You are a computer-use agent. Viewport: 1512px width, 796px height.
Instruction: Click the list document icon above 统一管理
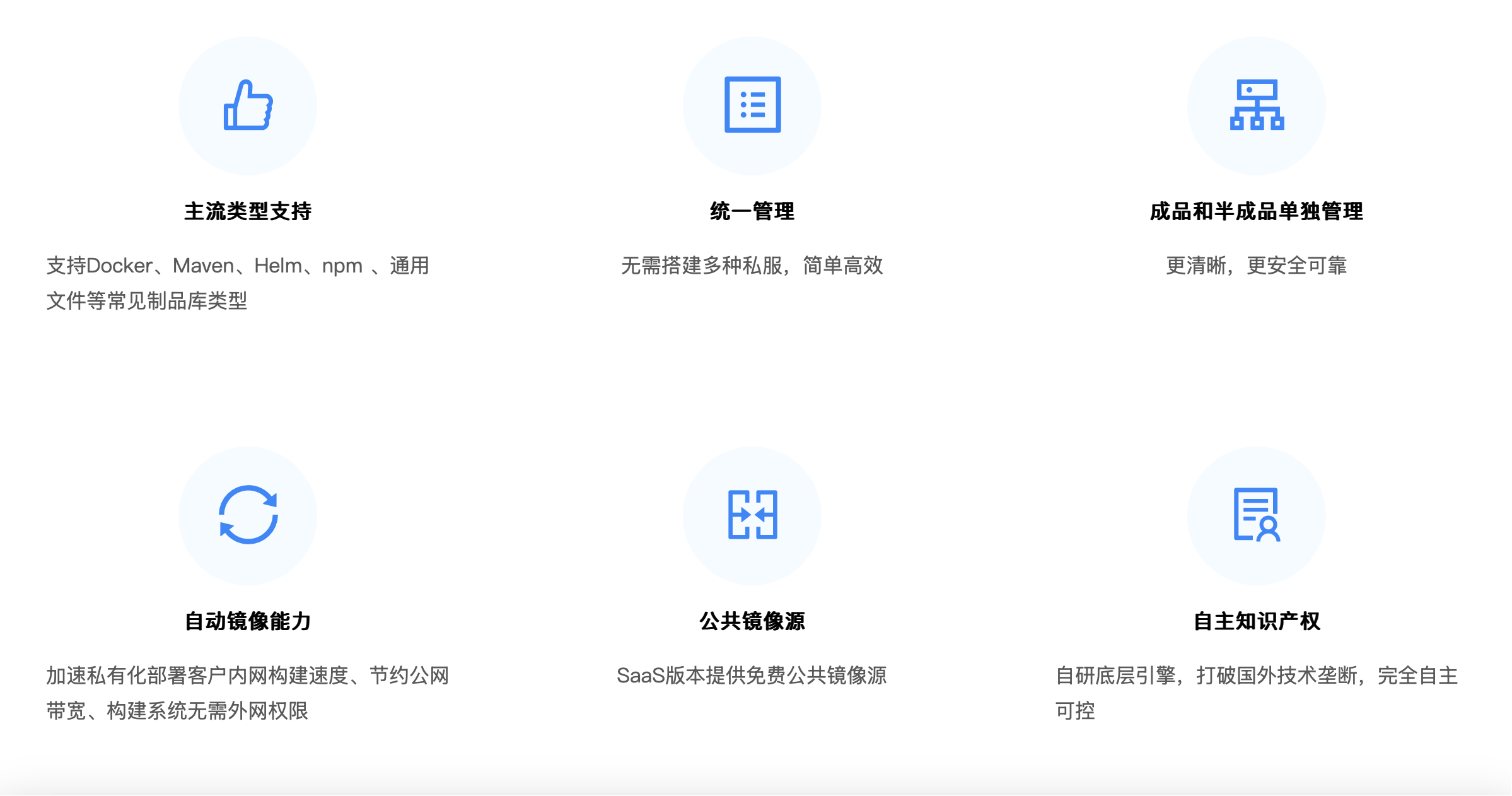click(752, 105)
